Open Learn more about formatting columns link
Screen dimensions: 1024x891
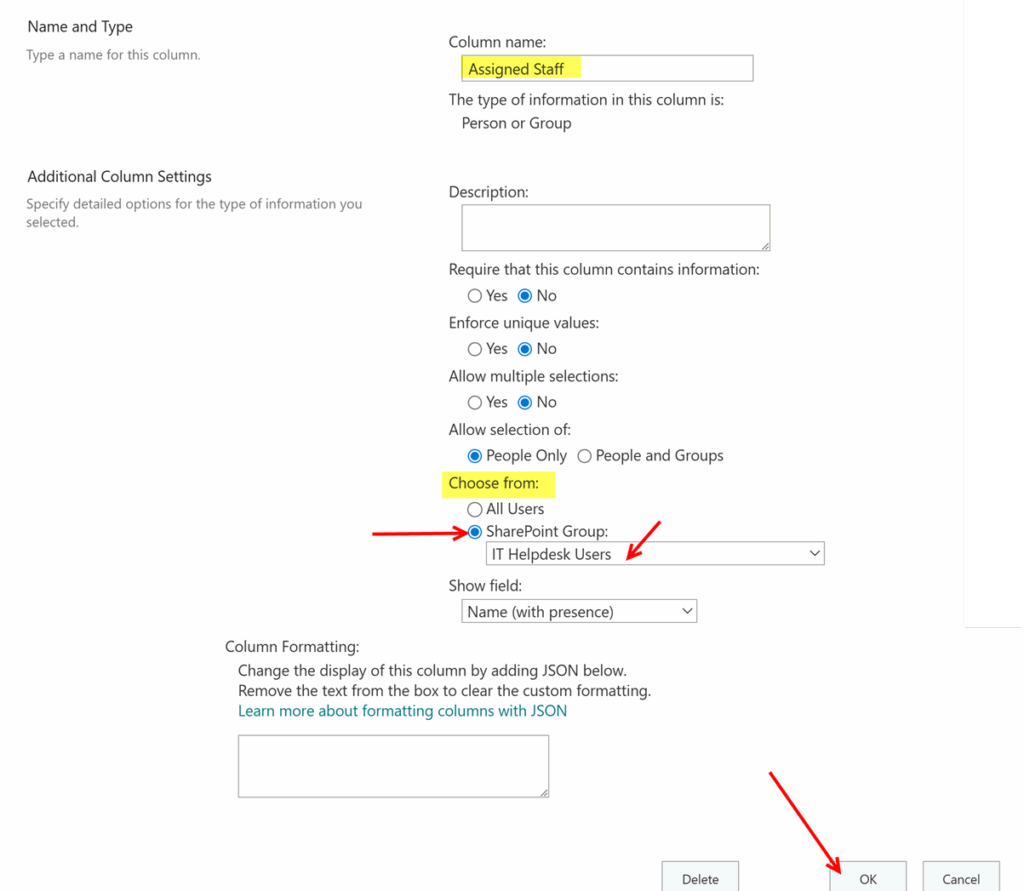click(x=402, y=711)
